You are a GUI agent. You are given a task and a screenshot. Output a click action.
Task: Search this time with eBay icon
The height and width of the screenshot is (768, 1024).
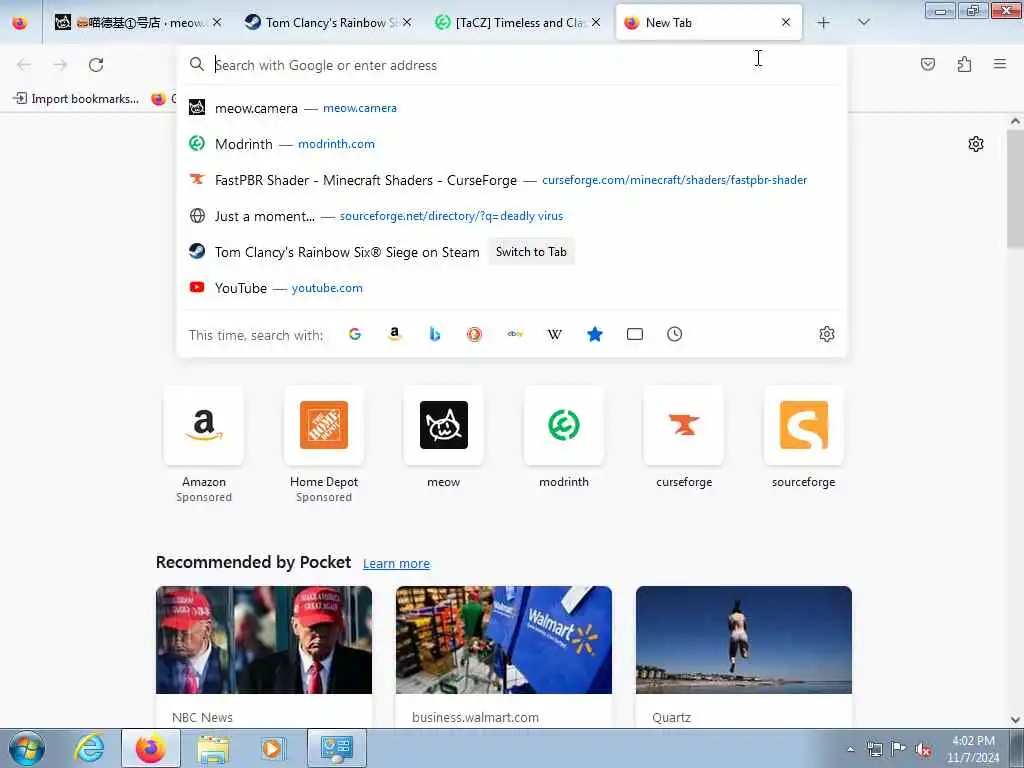click(x=515, y=334)
